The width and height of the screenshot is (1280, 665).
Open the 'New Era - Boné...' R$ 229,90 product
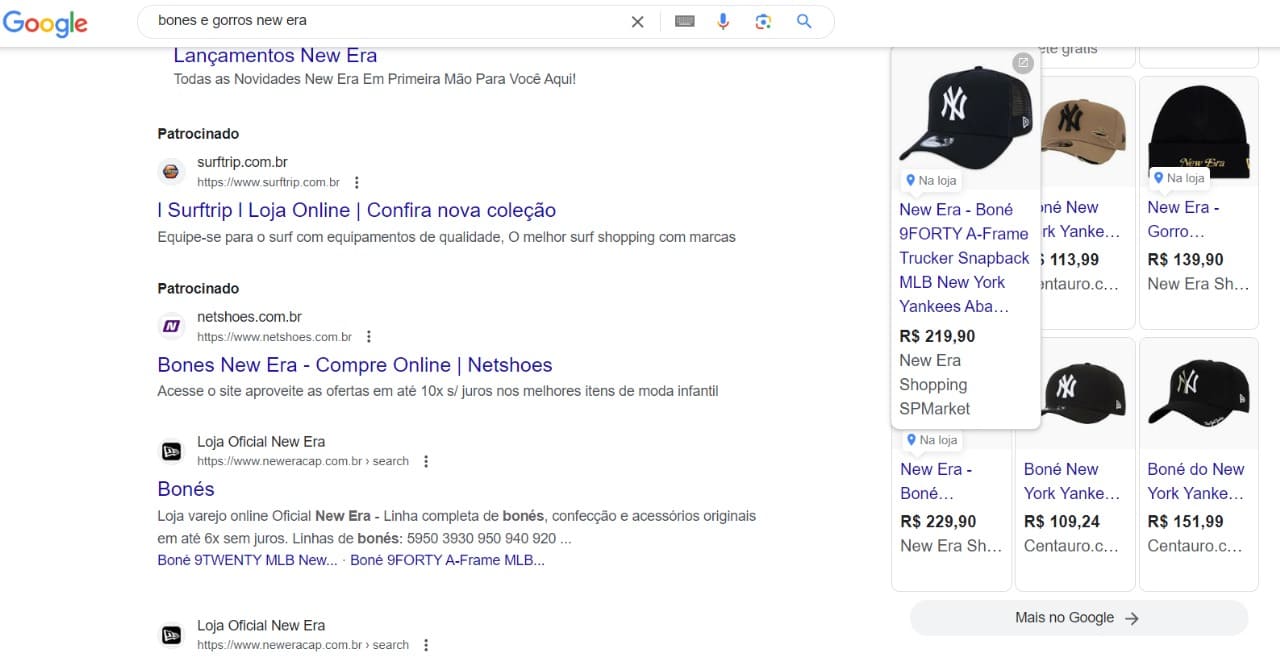[x=936, y=481]
